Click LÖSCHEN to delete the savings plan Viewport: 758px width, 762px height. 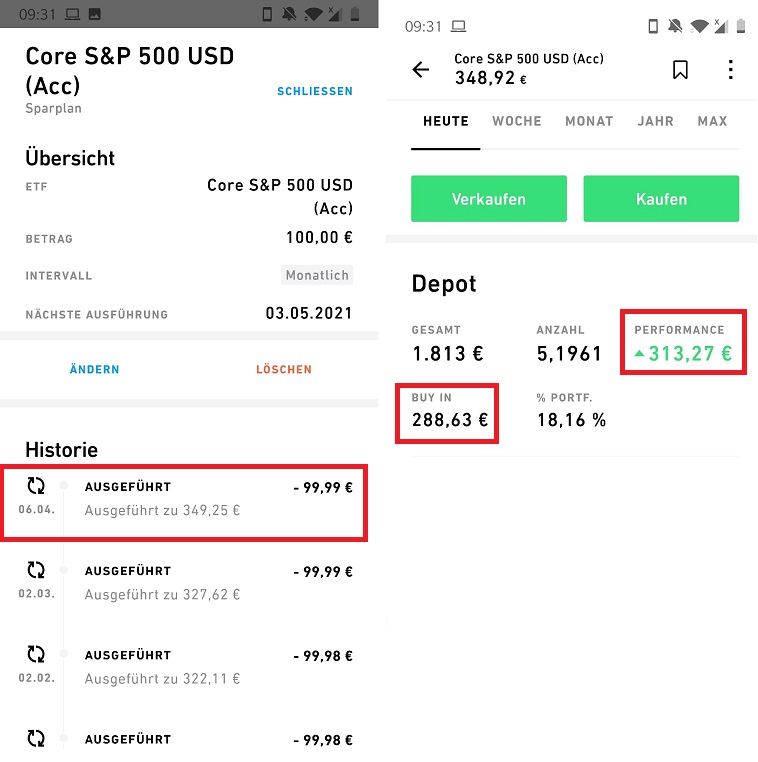pyautogui.click(x=284, y=369)
